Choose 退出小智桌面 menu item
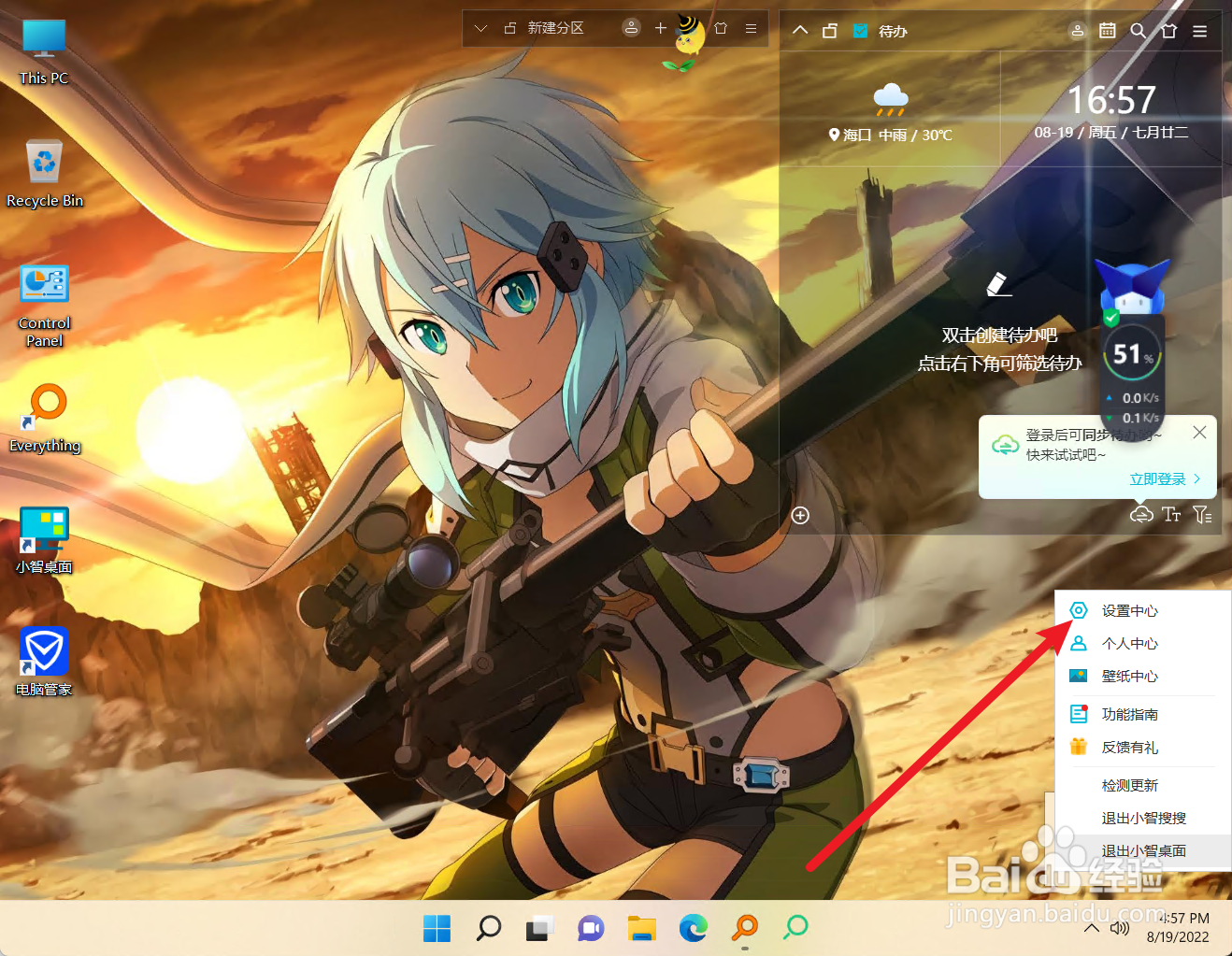1232x956 pixels. (x=1142, y=850)
